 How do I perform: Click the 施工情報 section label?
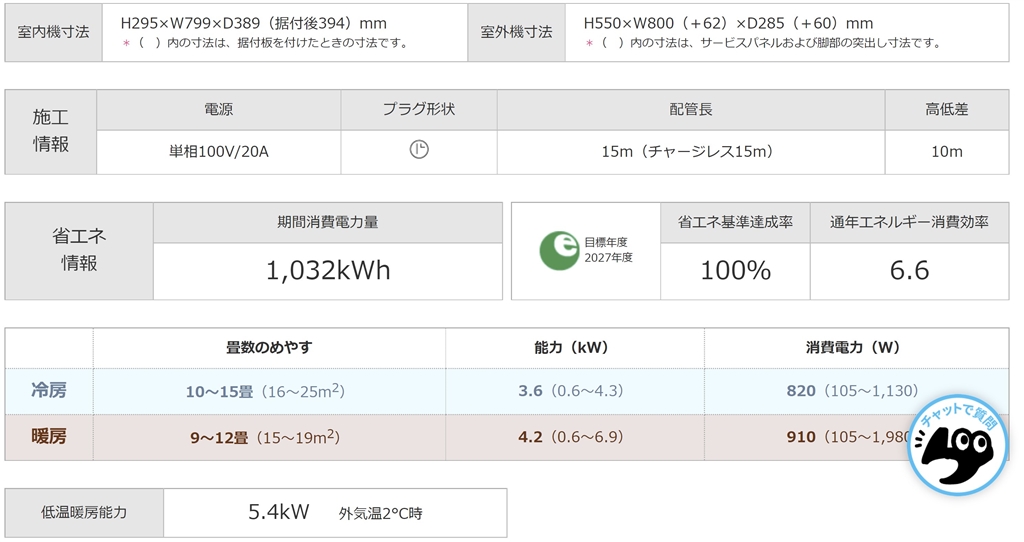[x=51, y=131]
